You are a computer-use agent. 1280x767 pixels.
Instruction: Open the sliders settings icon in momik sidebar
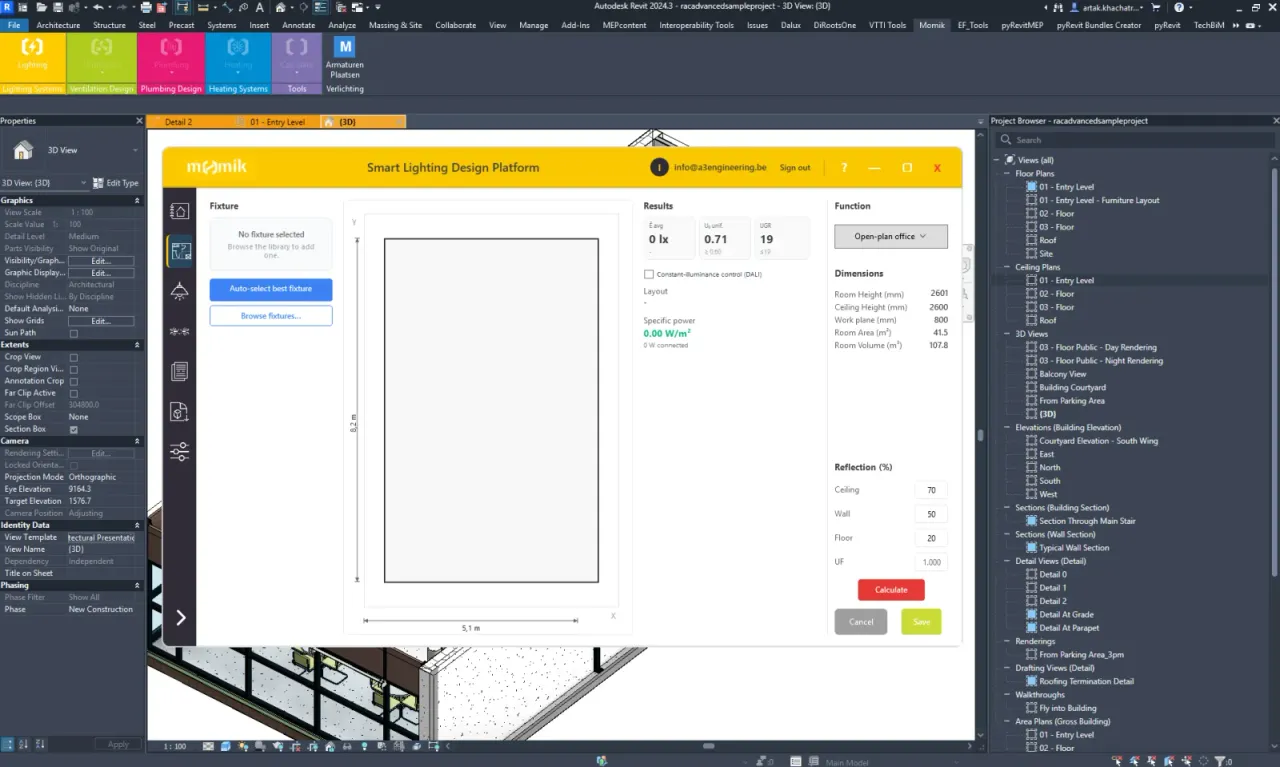pos(180,452)
